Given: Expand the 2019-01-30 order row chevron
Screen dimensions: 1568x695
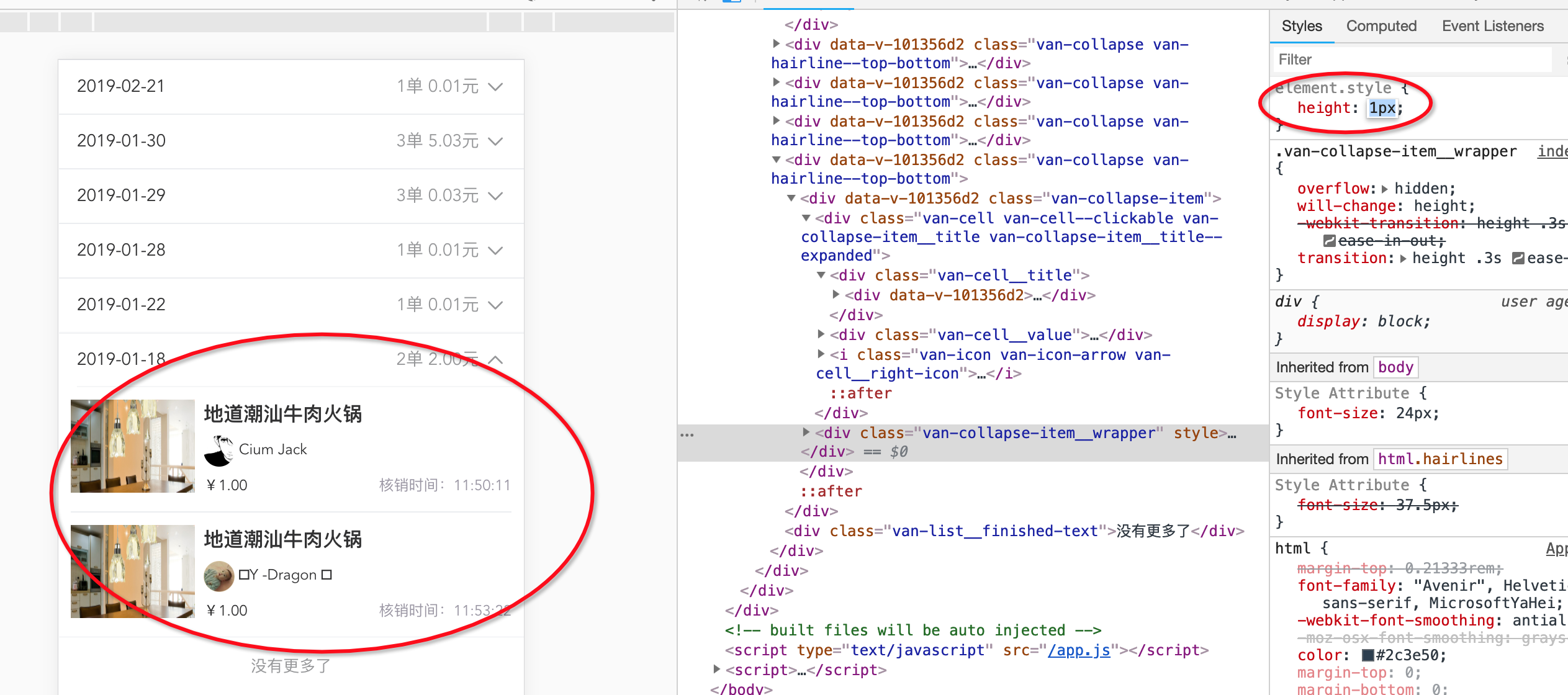Looking at the screenshot, I should click(495, 141).
